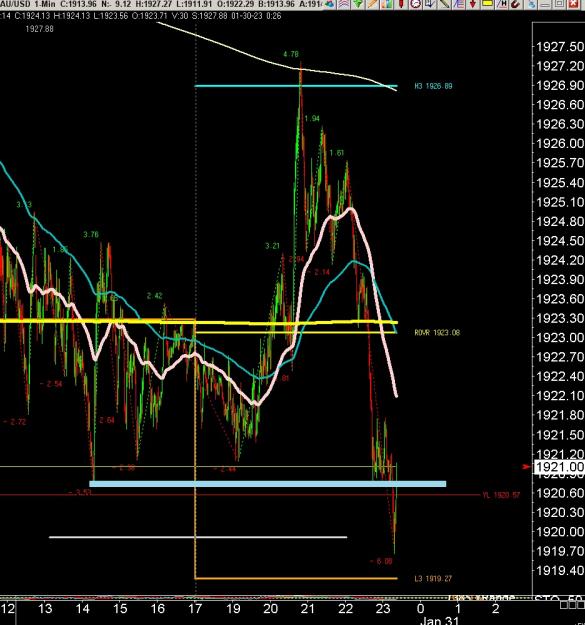Click the 1.94 green swing label
585x625 pixels.
(x=312, y=118)
